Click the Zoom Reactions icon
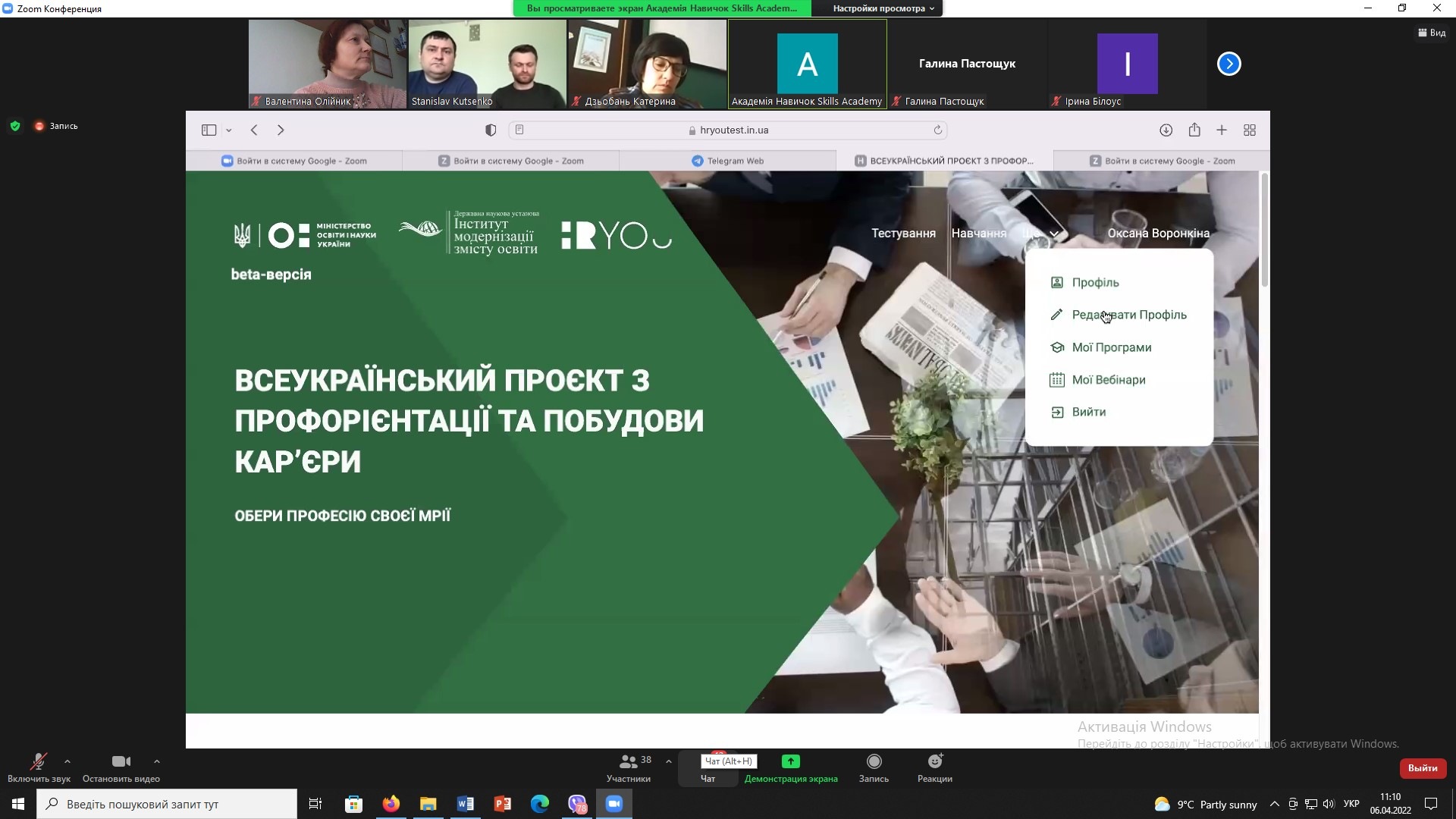Screen dimensions: 1456x819 (x=934, y=761)
